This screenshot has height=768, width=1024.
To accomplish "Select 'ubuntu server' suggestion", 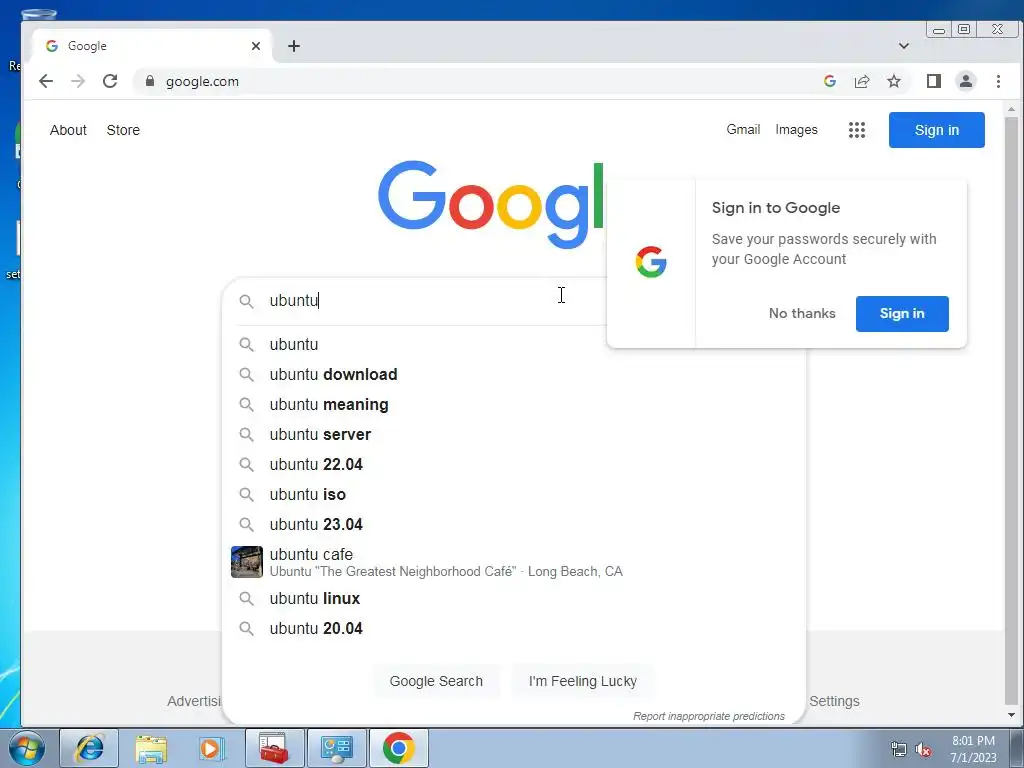I will click(x=514, y=434).
